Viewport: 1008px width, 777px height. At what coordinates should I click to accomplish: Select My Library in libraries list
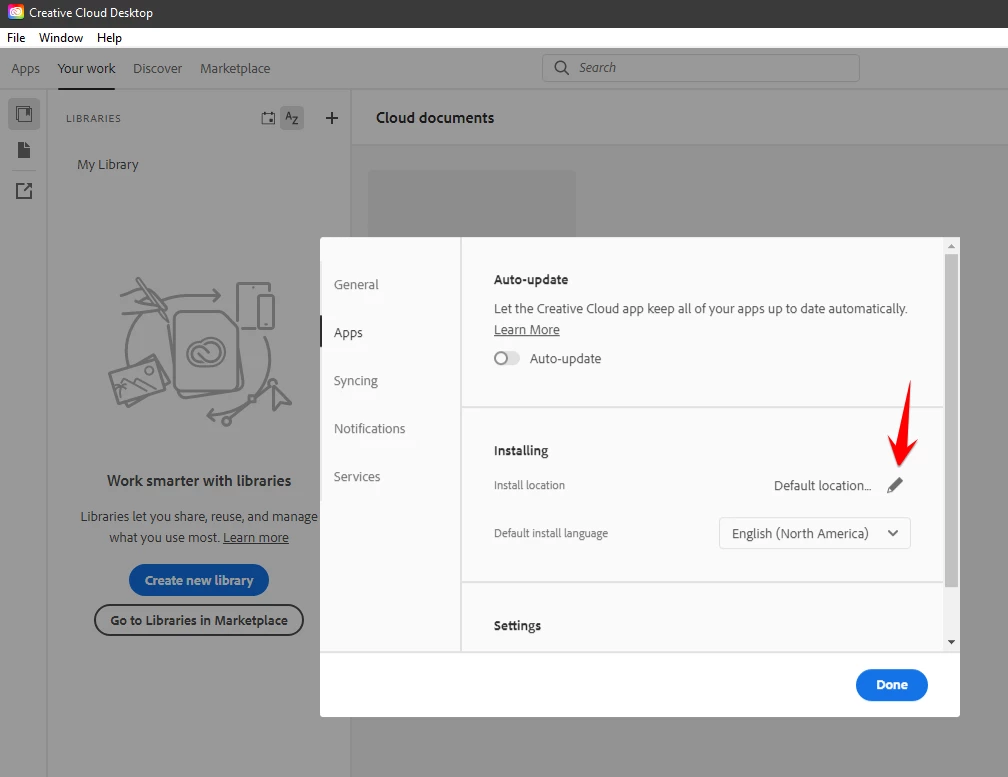(x=108, y=165)
